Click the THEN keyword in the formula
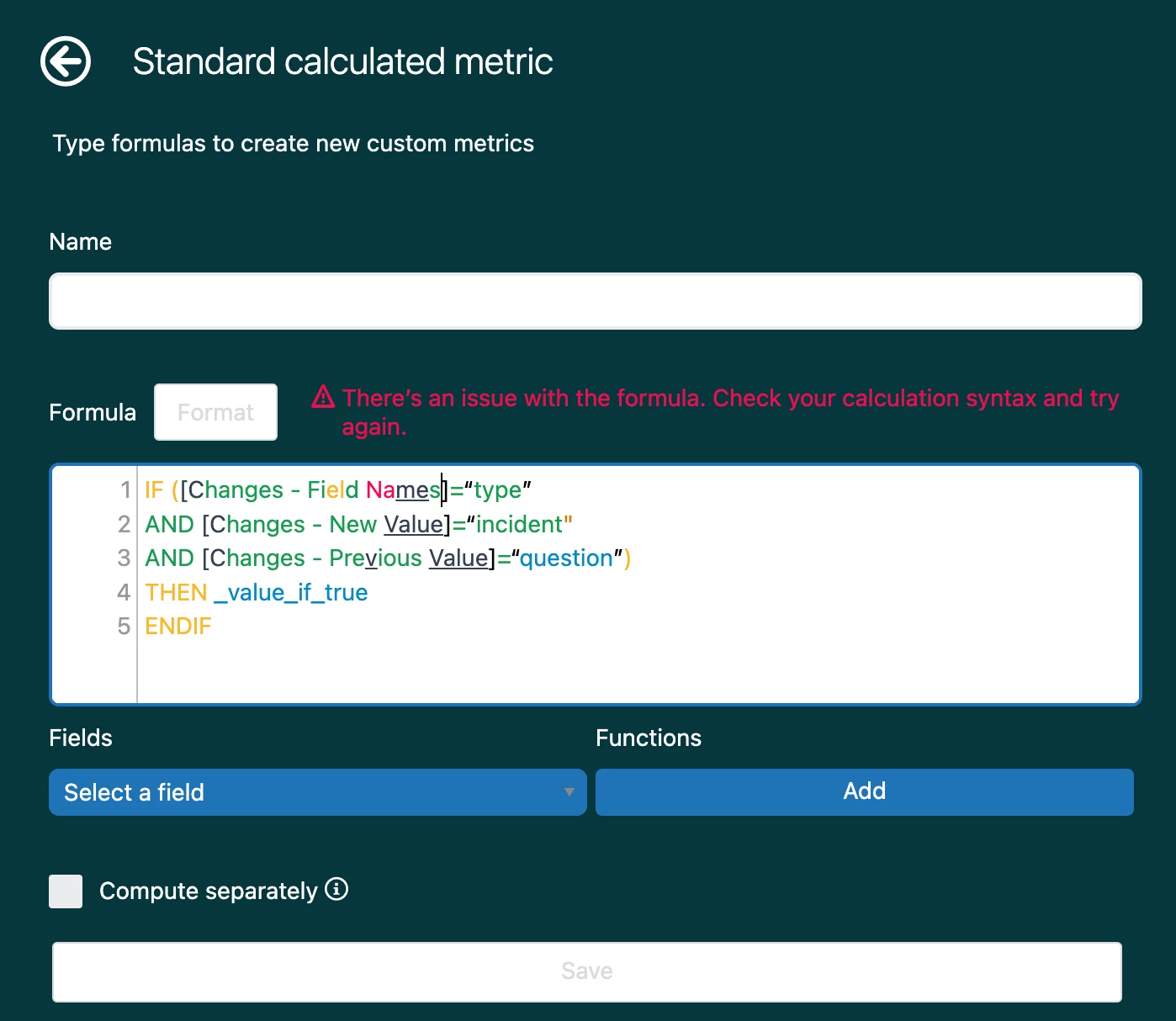The height and width of the screenshot is (1021, 1176). 176,592
